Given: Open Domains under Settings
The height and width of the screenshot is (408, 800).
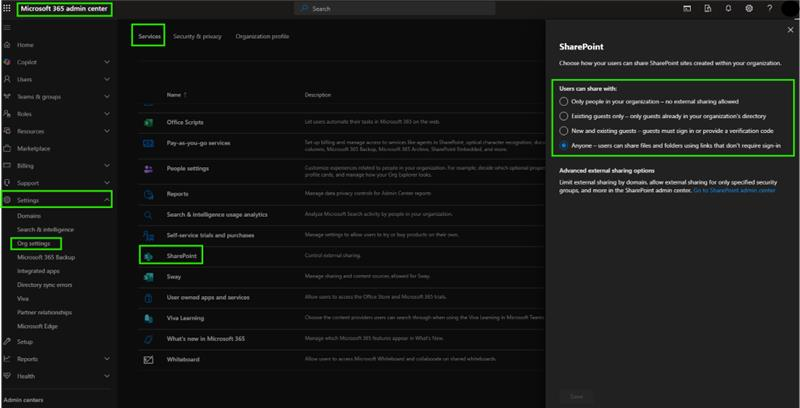Looking at the screenshot, I should [x=29, y=216].
